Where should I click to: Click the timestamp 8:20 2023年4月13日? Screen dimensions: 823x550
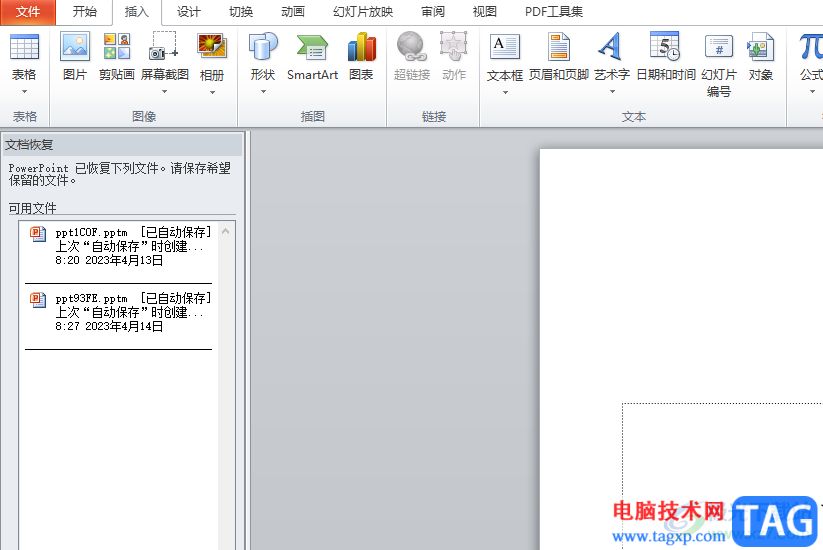pyautogui.click(x=109, y=260)
